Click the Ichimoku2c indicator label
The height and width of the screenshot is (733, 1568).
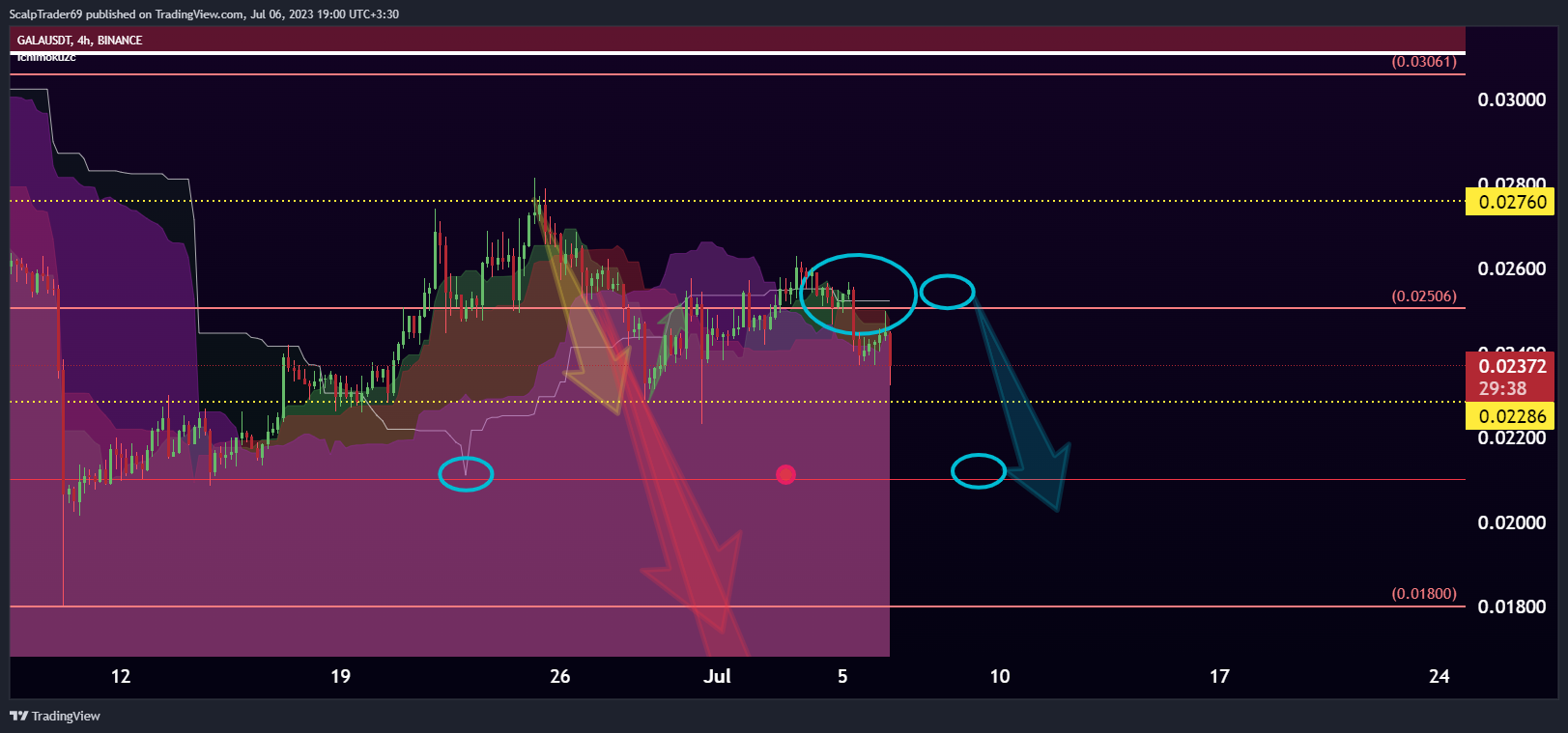[x=46, y=57]
